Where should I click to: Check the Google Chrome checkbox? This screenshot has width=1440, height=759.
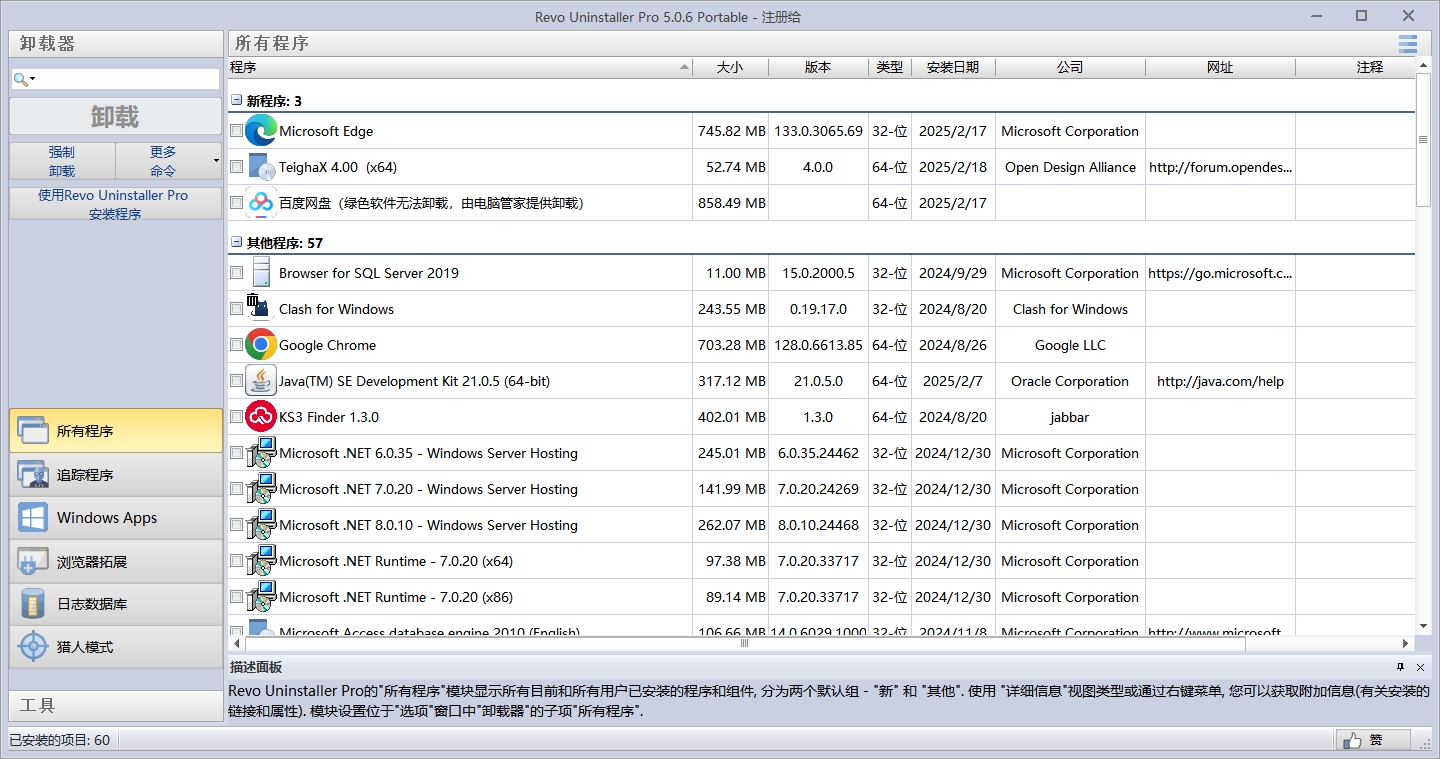[x=236, y=345]
